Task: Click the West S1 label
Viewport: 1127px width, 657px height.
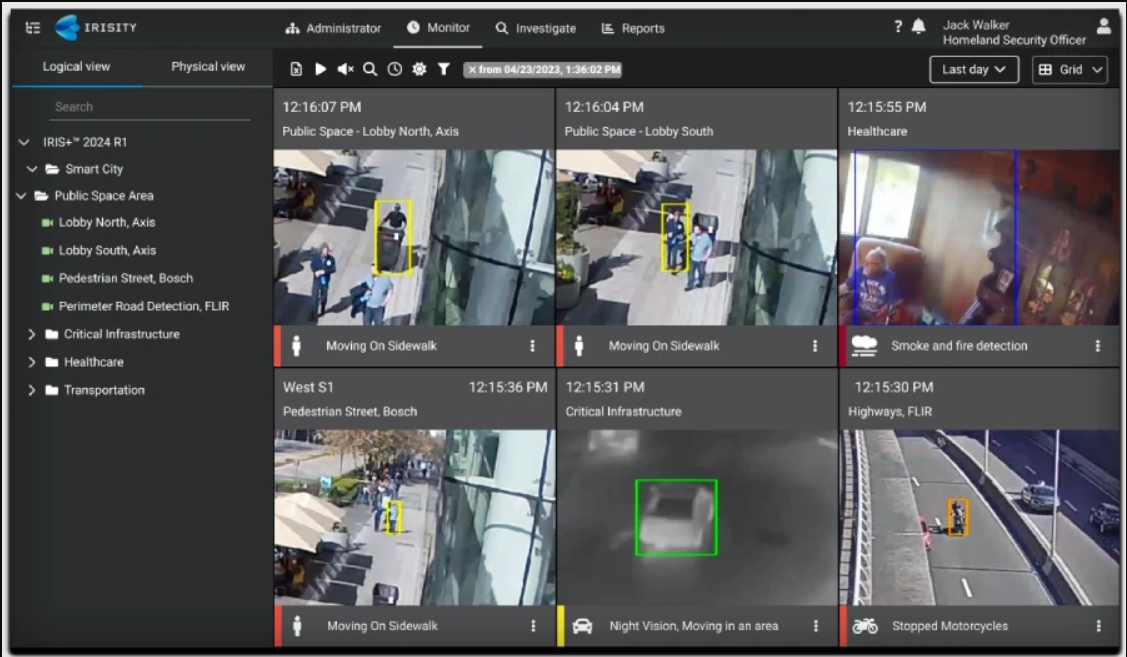Action: 308,387
